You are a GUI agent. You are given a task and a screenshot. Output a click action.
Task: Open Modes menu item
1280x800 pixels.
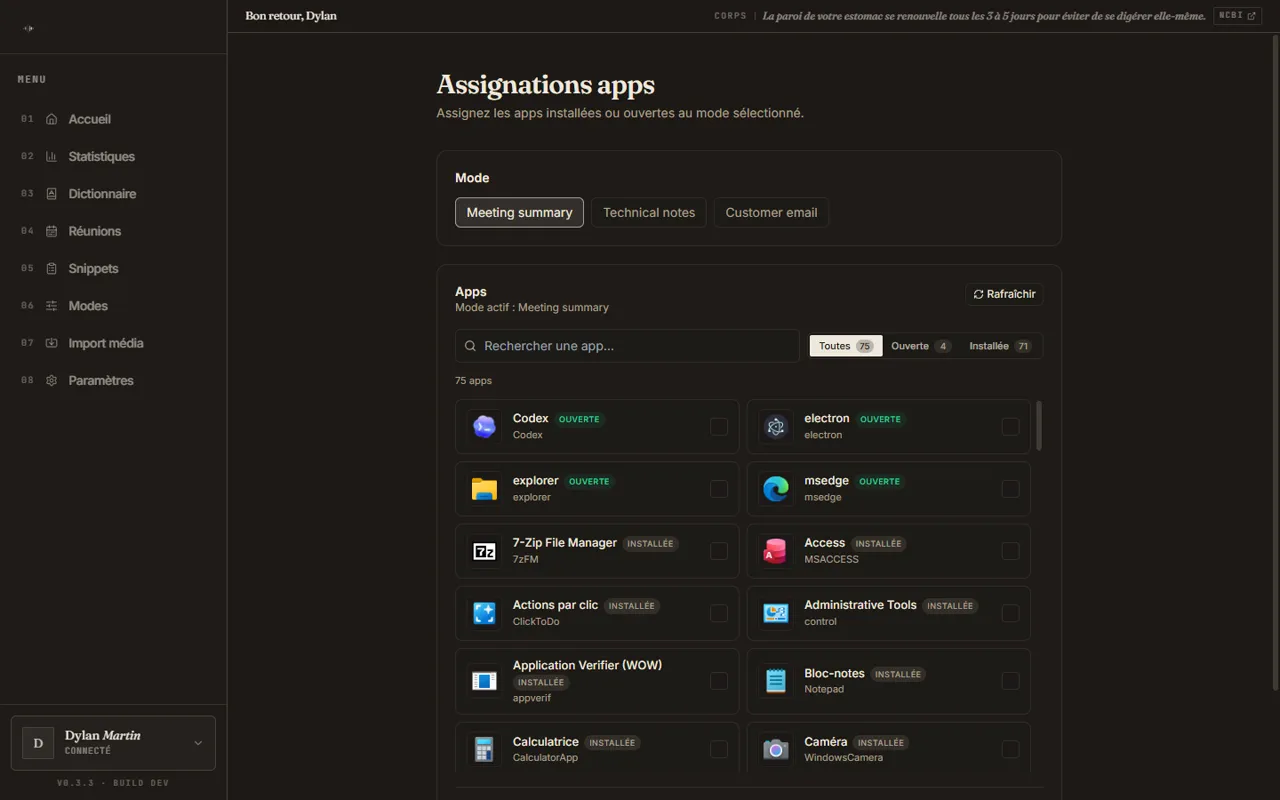(x=113, y=306)
